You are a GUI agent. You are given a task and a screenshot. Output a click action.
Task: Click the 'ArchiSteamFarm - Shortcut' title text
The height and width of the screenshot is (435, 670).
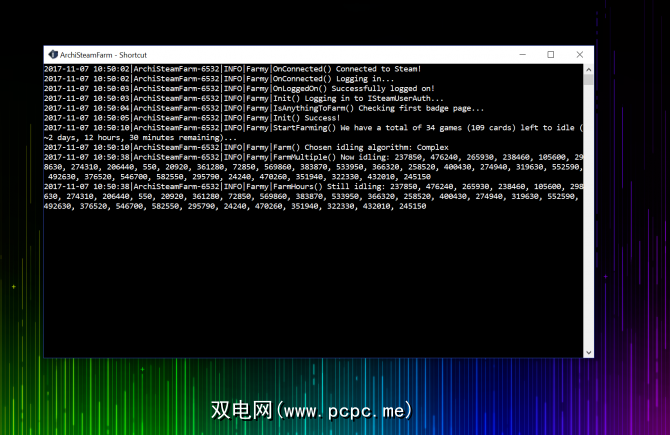click(103, 55)
